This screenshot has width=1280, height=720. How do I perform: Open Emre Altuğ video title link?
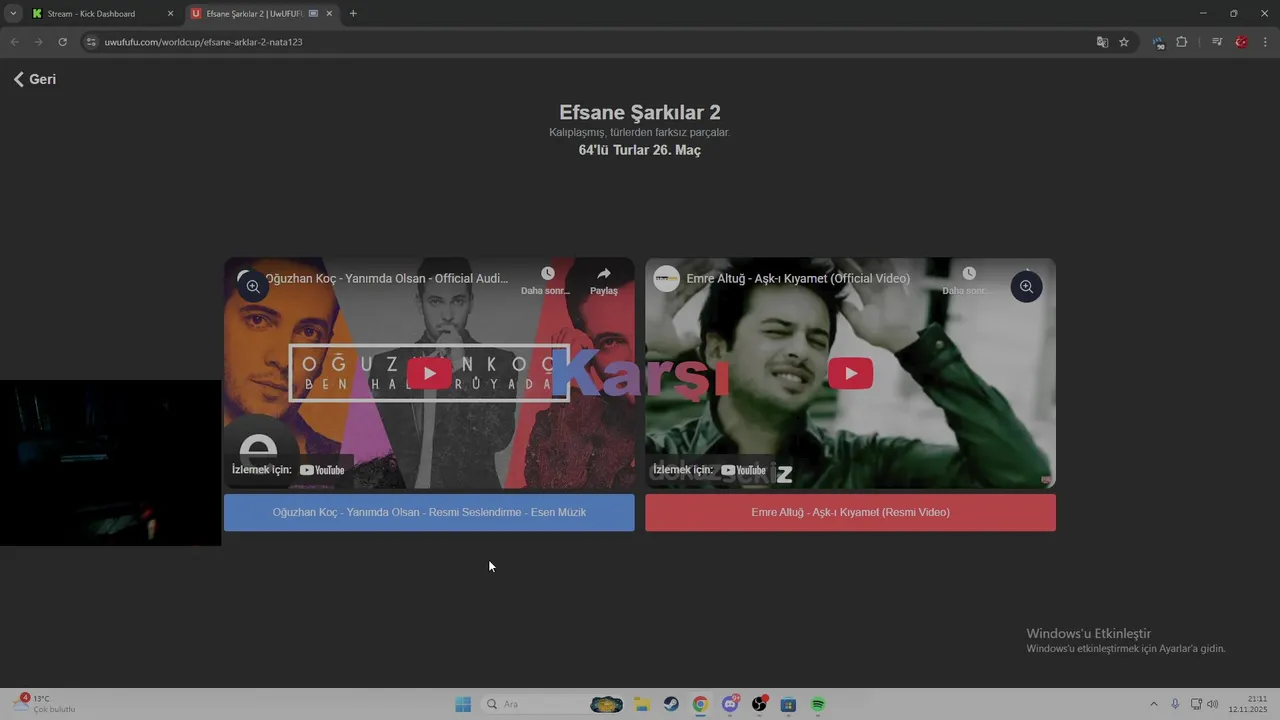pos(798,278)
